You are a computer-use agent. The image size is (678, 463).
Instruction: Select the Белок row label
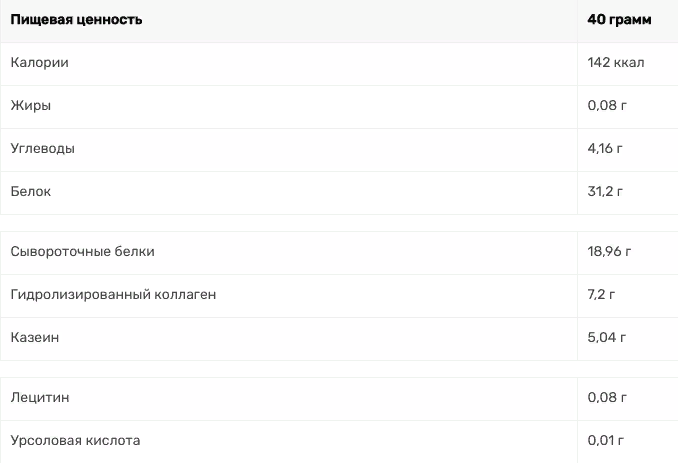click(x=31, y=192)
